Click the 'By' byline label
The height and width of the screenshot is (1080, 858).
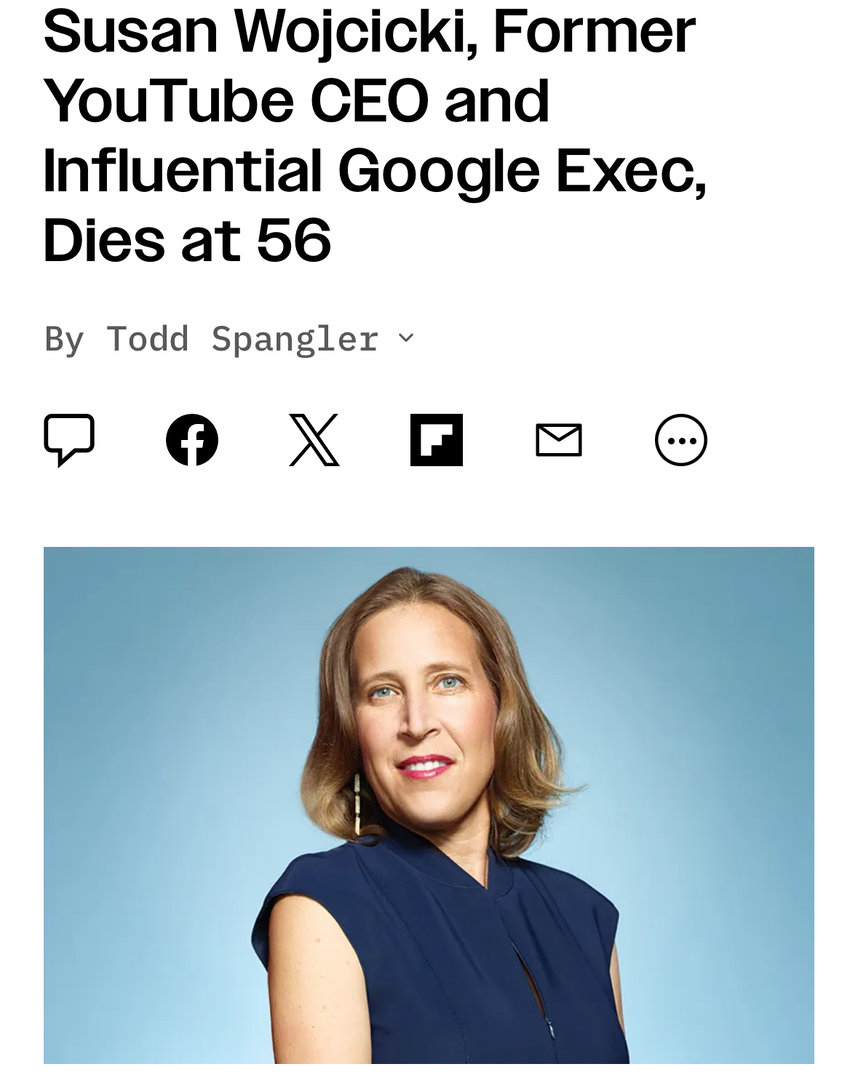point(64,339)
